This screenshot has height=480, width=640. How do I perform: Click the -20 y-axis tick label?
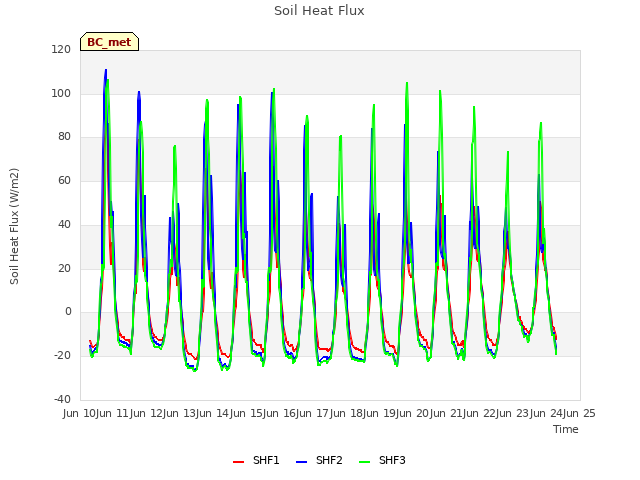point(62,356)
